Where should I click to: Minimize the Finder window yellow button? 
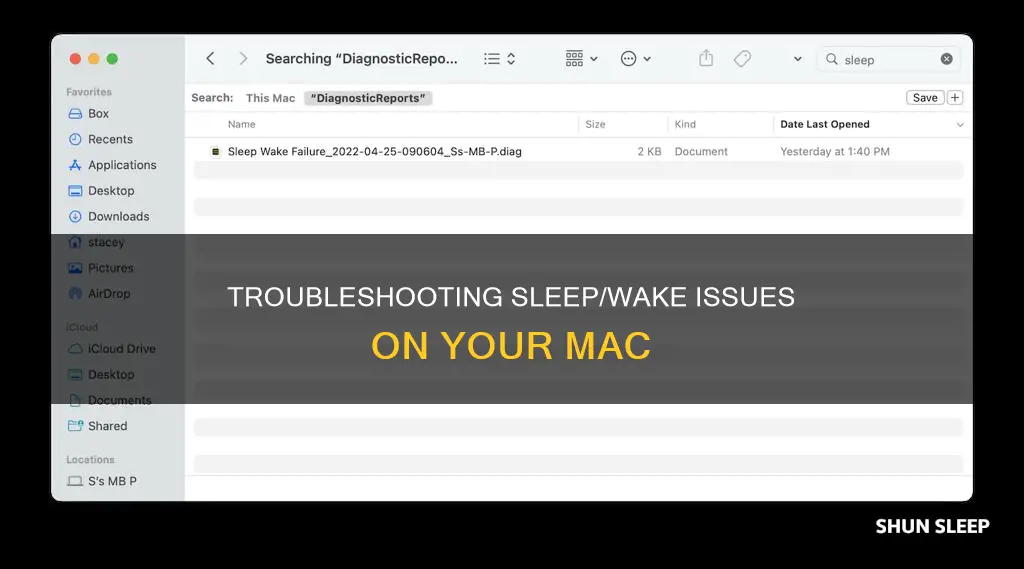tap(93, 59)
